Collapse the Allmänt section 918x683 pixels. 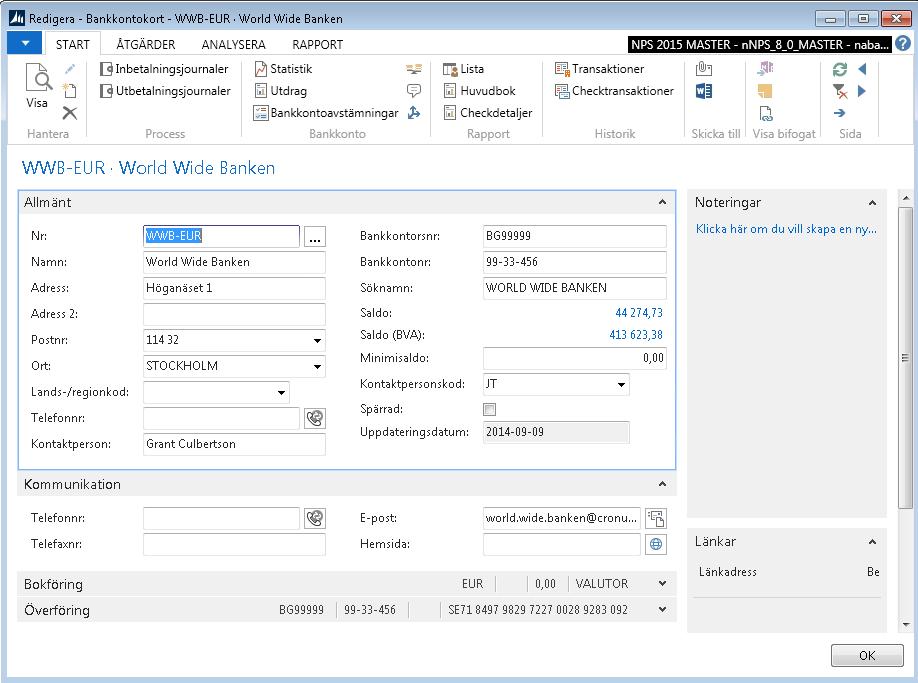[x=662, y=202]
